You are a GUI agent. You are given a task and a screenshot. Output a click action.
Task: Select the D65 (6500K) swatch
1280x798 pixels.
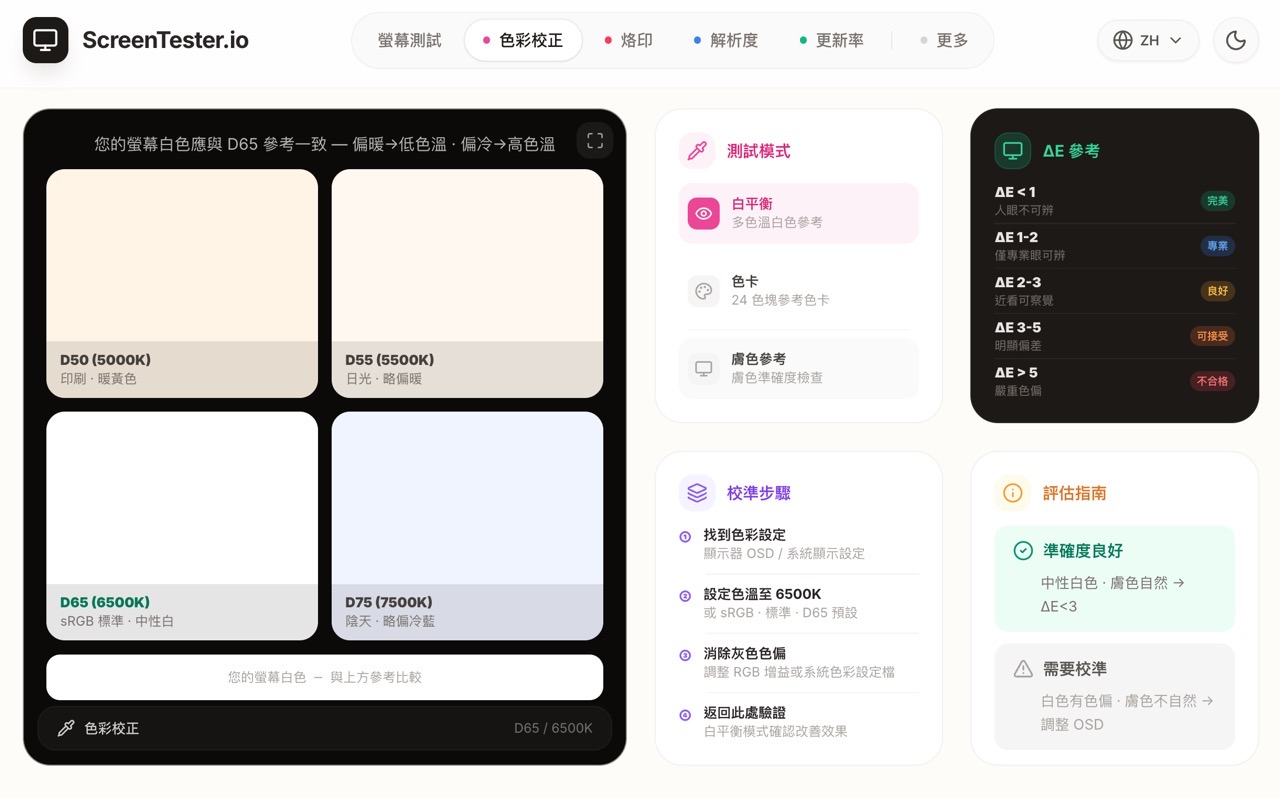click(x=182, y=526)
